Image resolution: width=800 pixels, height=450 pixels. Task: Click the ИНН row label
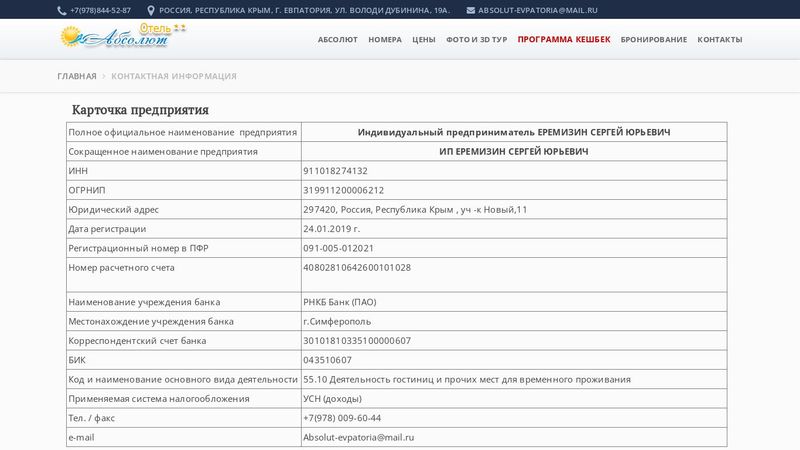(x=78, y=171)
